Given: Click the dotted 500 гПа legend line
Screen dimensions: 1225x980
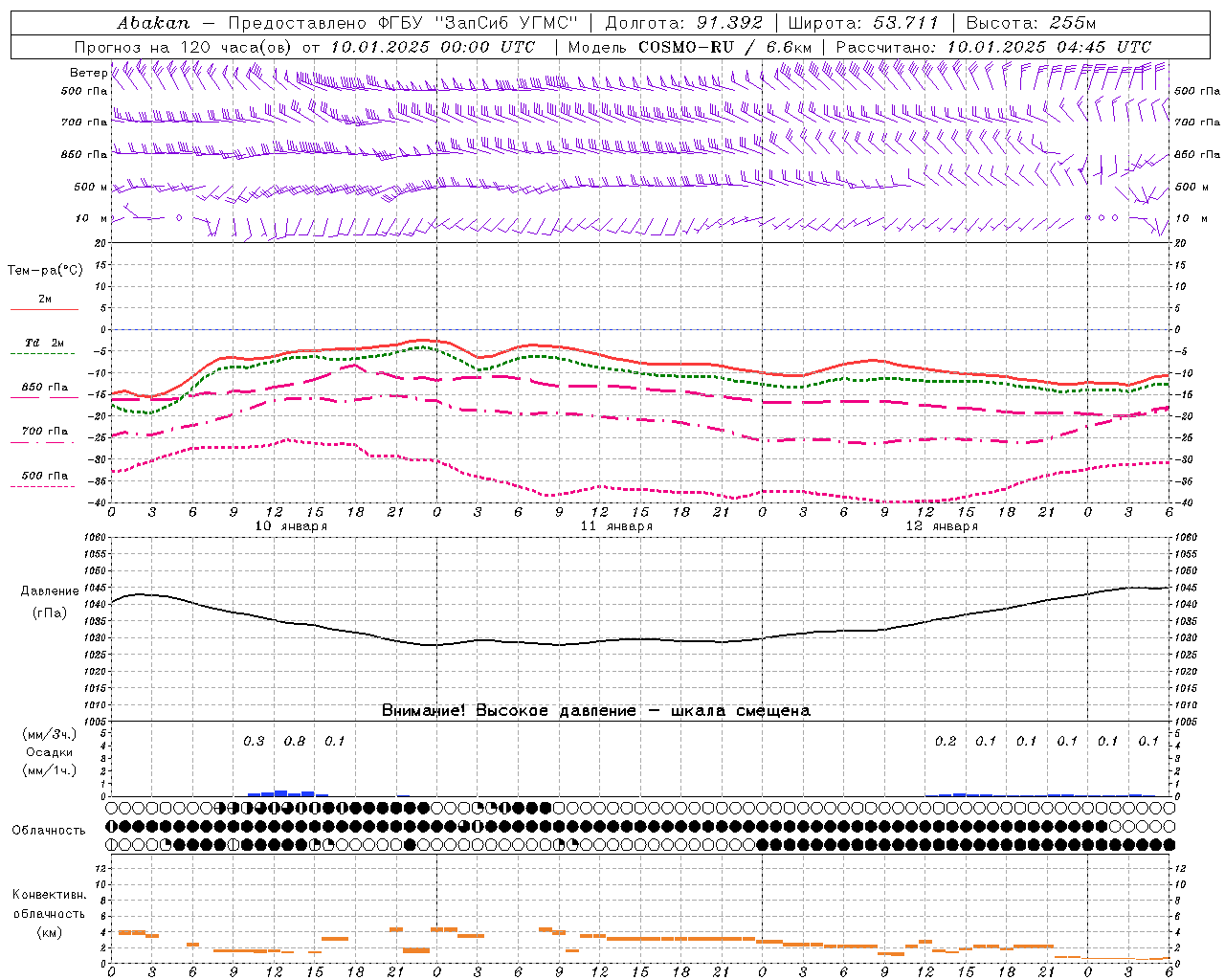Looking at the screenshot, I should pyautogui.click(x=42, y=487).
